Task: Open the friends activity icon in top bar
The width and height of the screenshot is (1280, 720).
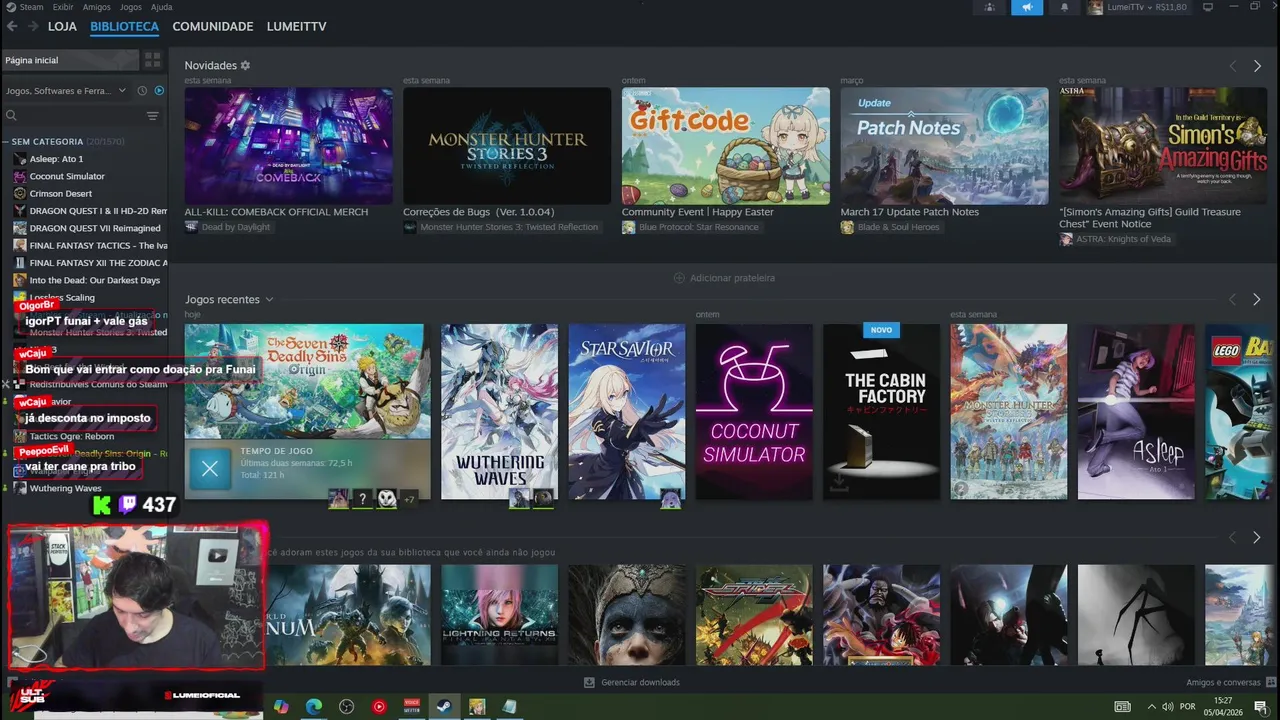Action: (x=989, y=7)
